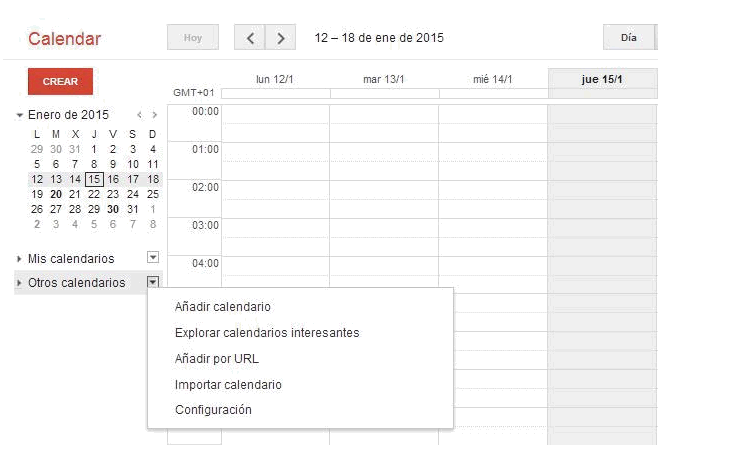Open Mis calendarios dropdown arrow menu
Image resolution: width=742 pixels, height=462 pixels.
click(152, 258)
